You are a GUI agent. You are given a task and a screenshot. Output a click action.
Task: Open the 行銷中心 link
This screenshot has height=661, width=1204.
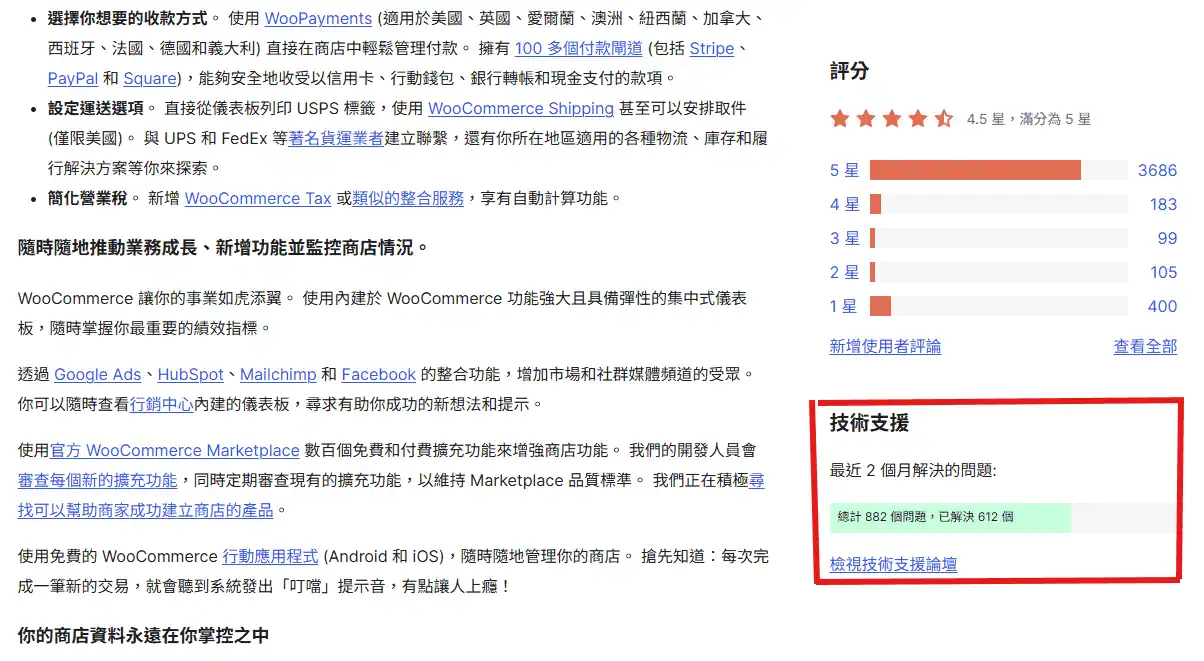(162, 404)
